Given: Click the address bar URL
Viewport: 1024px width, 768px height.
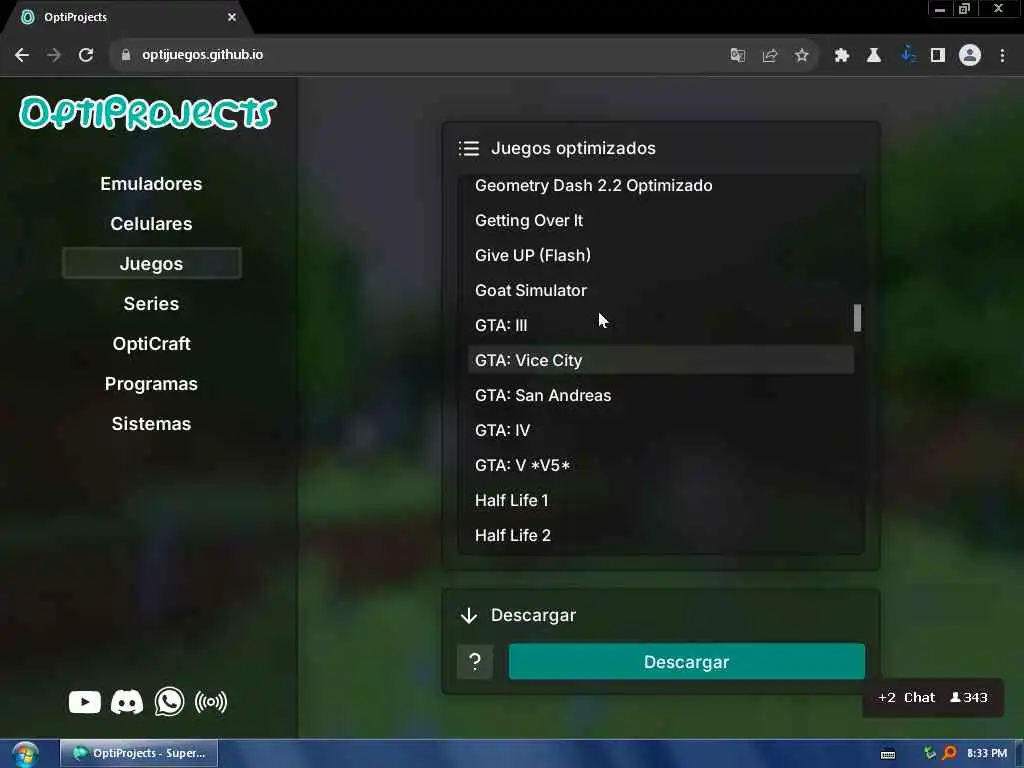Looking at the screenshot, I should [x=202, y=55].
